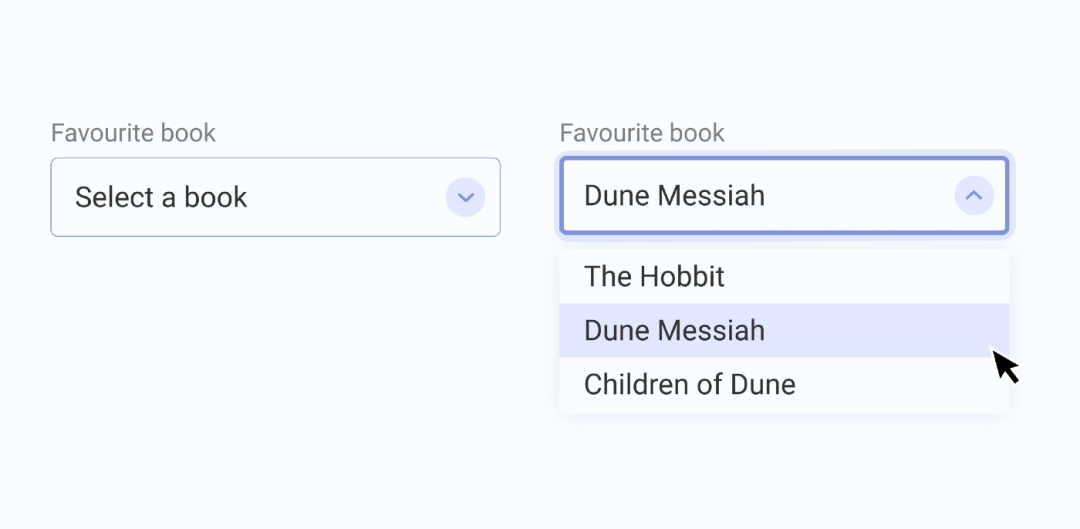
Task: Click the right 'Favourite book' label
Action: point(642,133)
